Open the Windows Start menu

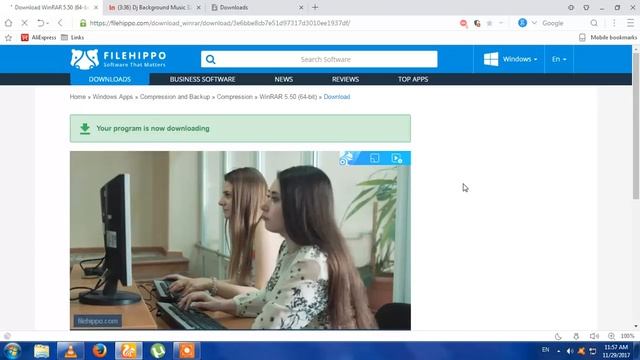[12, 351]
